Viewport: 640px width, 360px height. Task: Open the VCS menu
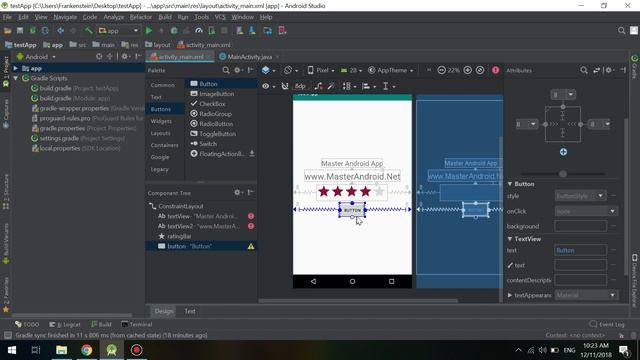220,17
